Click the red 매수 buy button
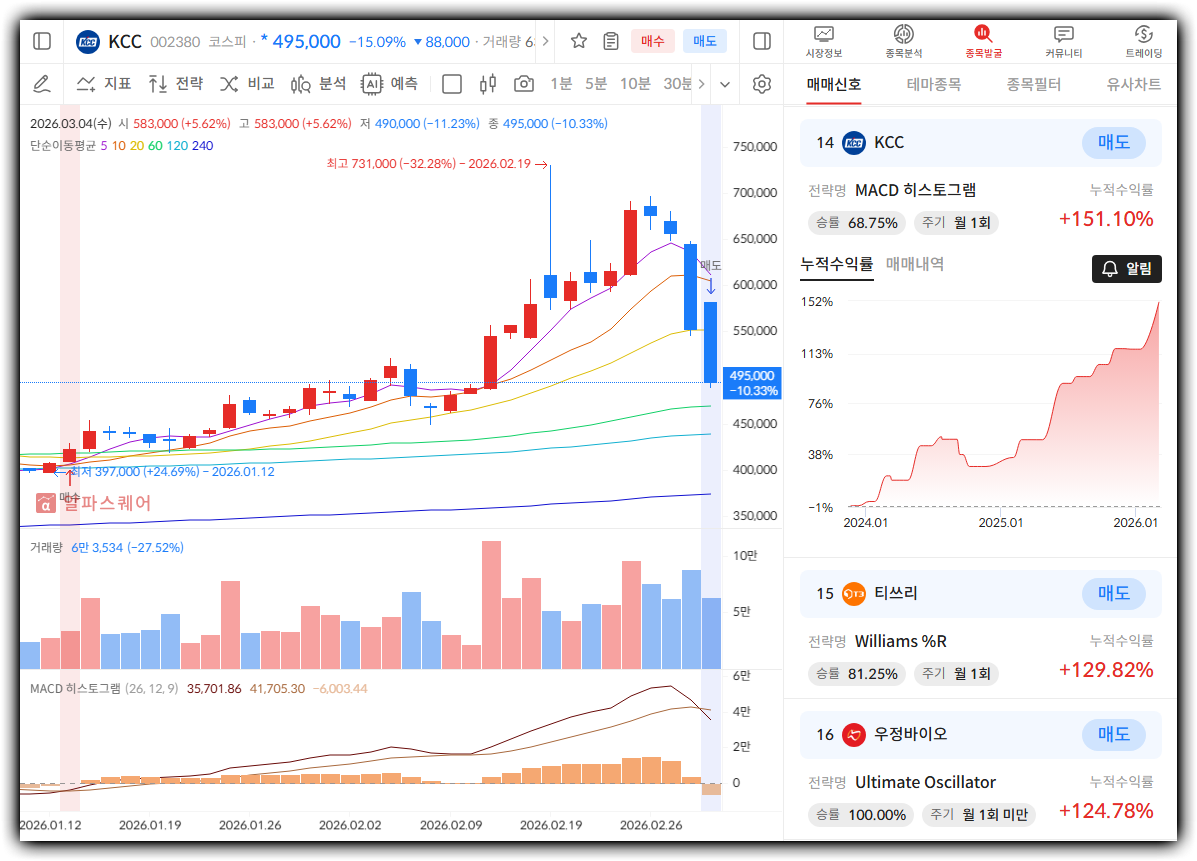1197x861 pixels. pos(652,41)
